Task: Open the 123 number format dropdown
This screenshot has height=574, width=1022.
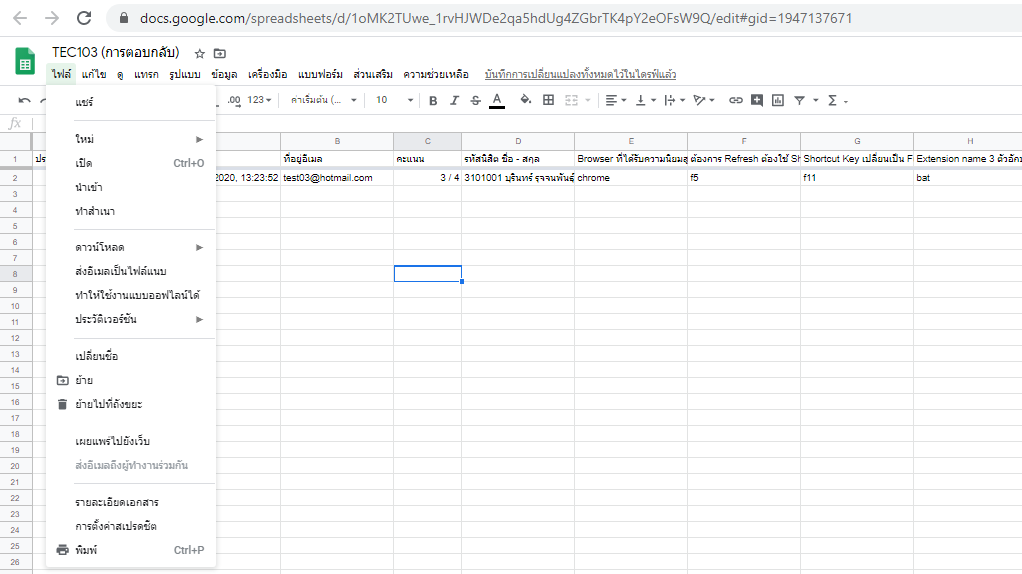Action: 261,100
